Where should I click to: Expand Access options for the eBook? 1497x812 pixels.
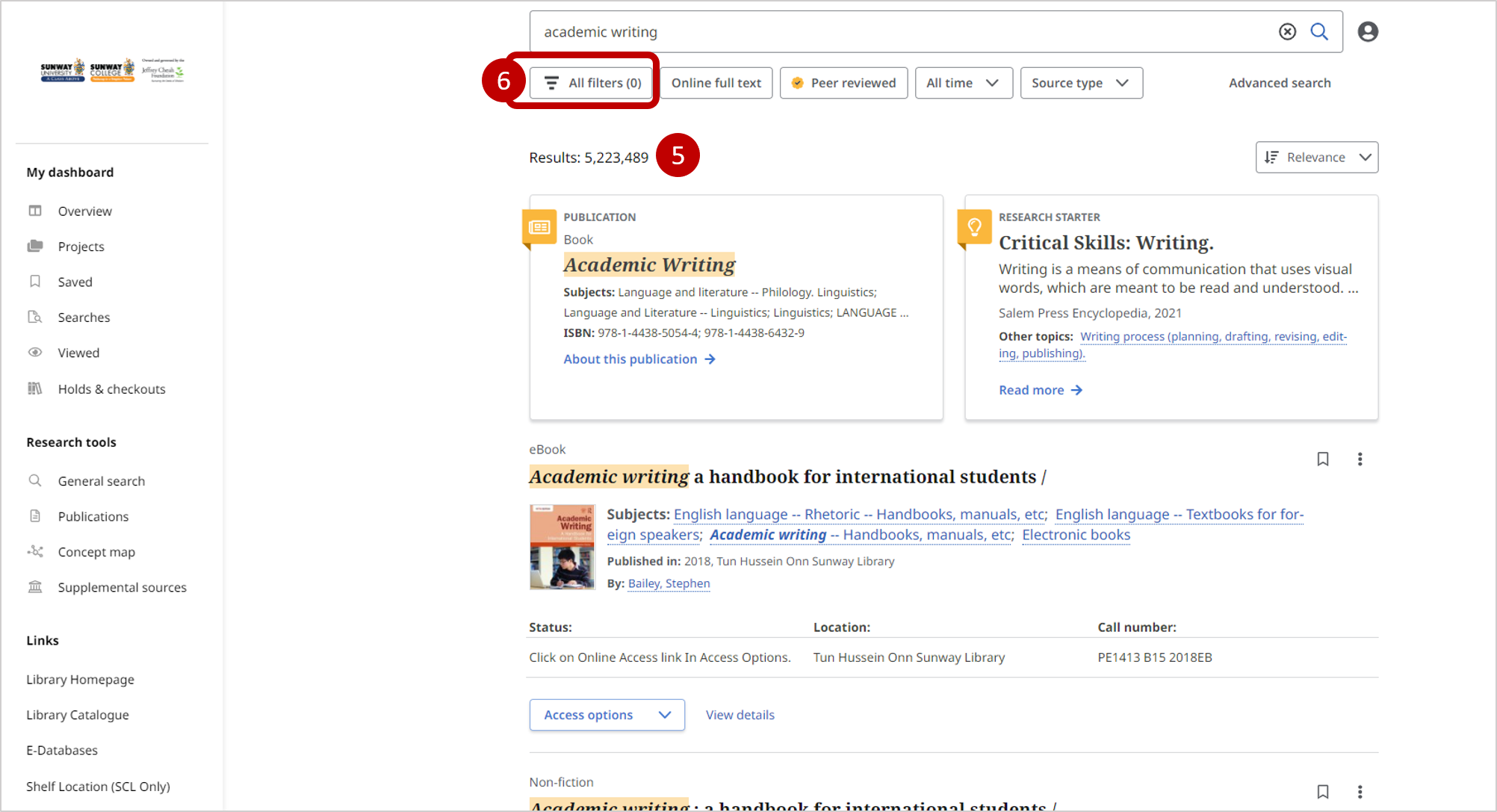[606, 714]
